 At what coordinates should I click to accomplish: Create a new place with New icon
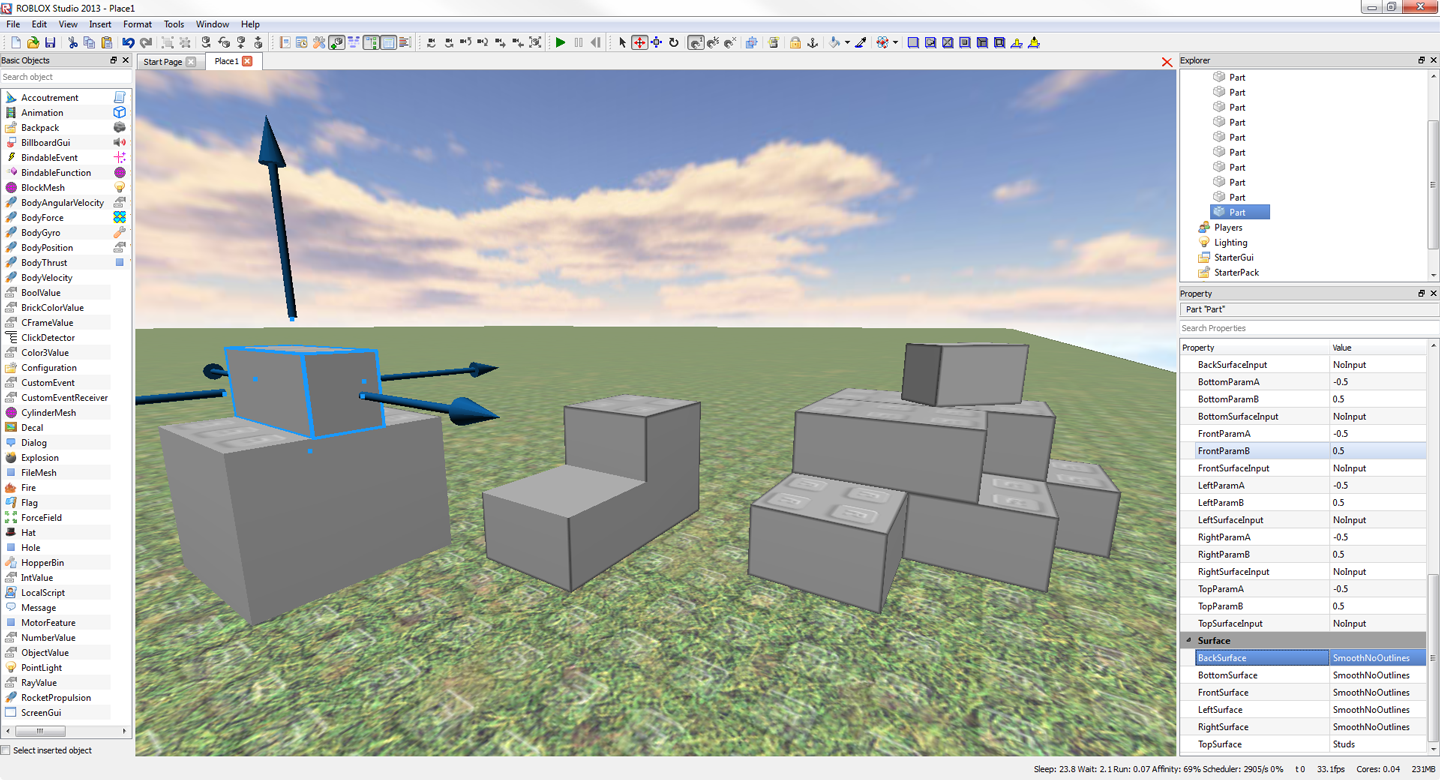pos(16,43)
